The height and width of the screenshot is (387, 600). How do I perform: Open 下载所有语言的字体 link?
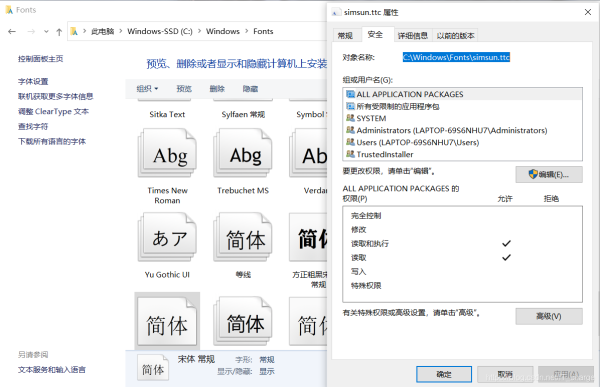[52, 142]
